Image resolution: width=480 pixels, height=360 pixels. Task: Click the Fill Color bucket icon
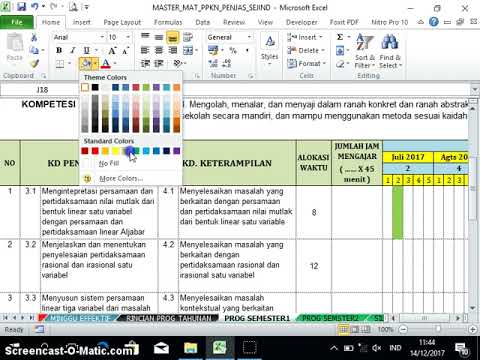(x=86, y=63)
